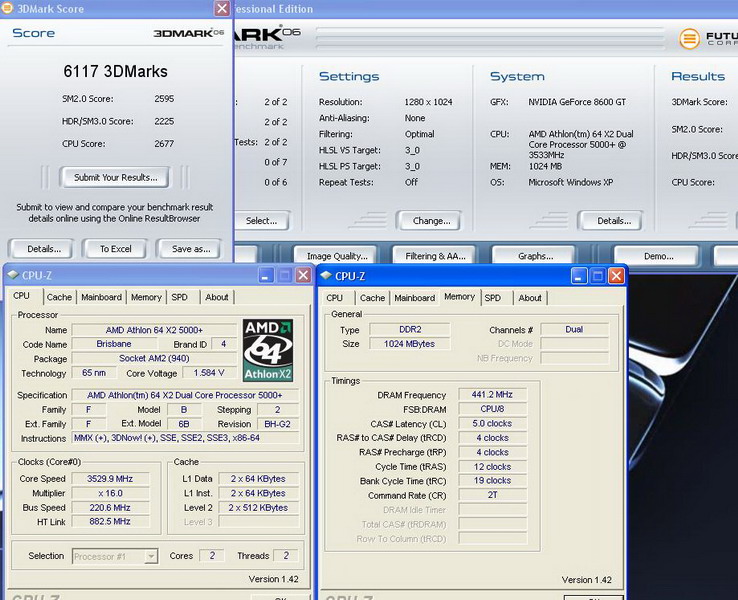Click the Name field AMD Athlon 64 X2 5000+

point(154,330)
